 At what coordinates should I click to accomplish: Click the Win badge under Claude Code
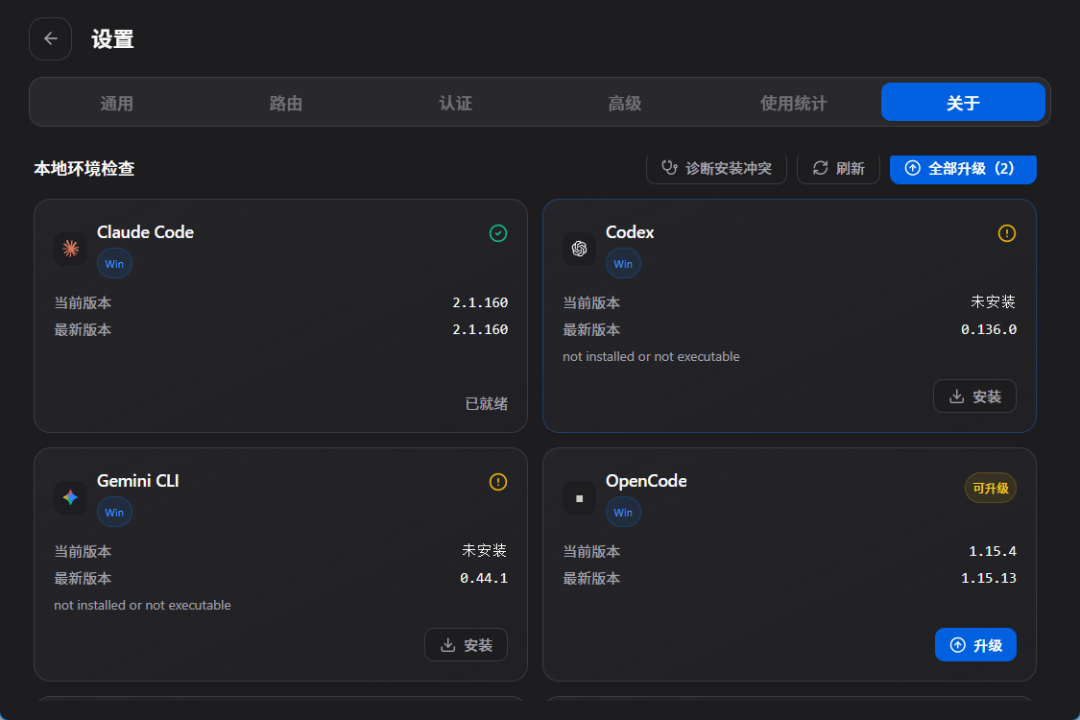tap(114, 264)
